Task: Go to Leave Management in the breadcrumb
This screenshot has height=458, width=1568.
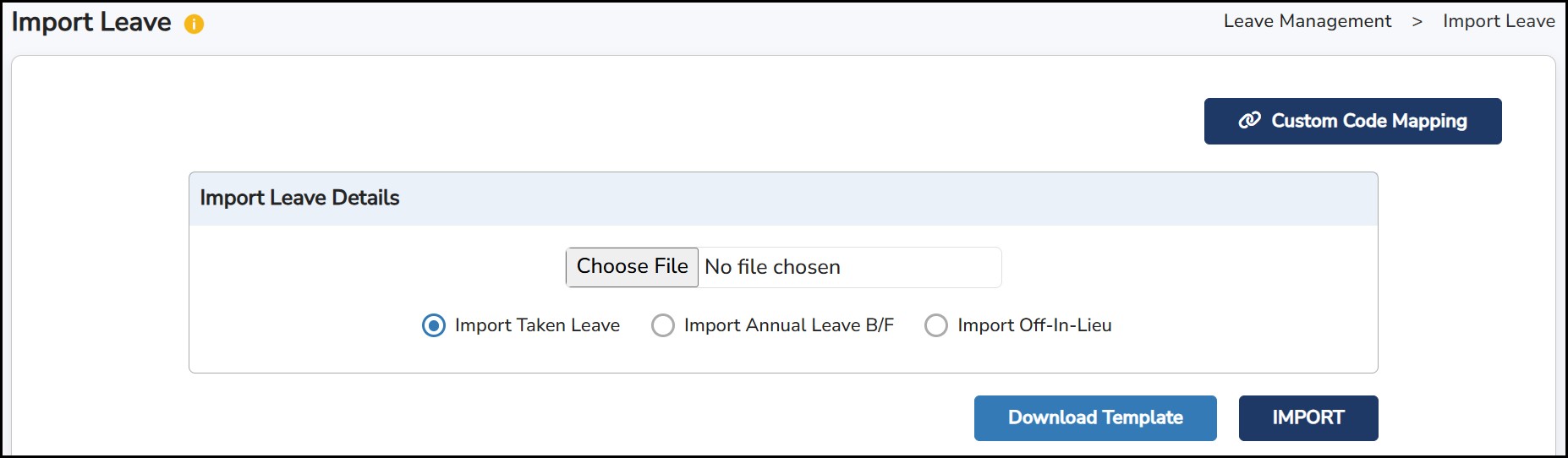Action: pos(1307,21)
